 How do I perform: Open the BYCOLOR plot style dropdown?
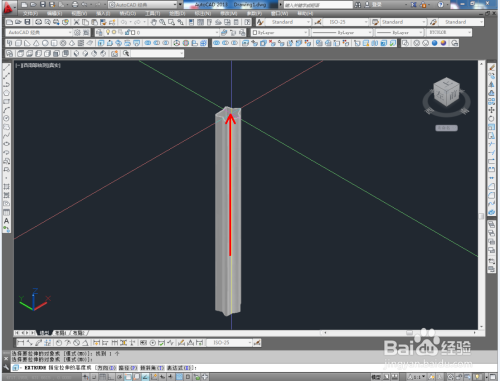[x=449, y=32]
